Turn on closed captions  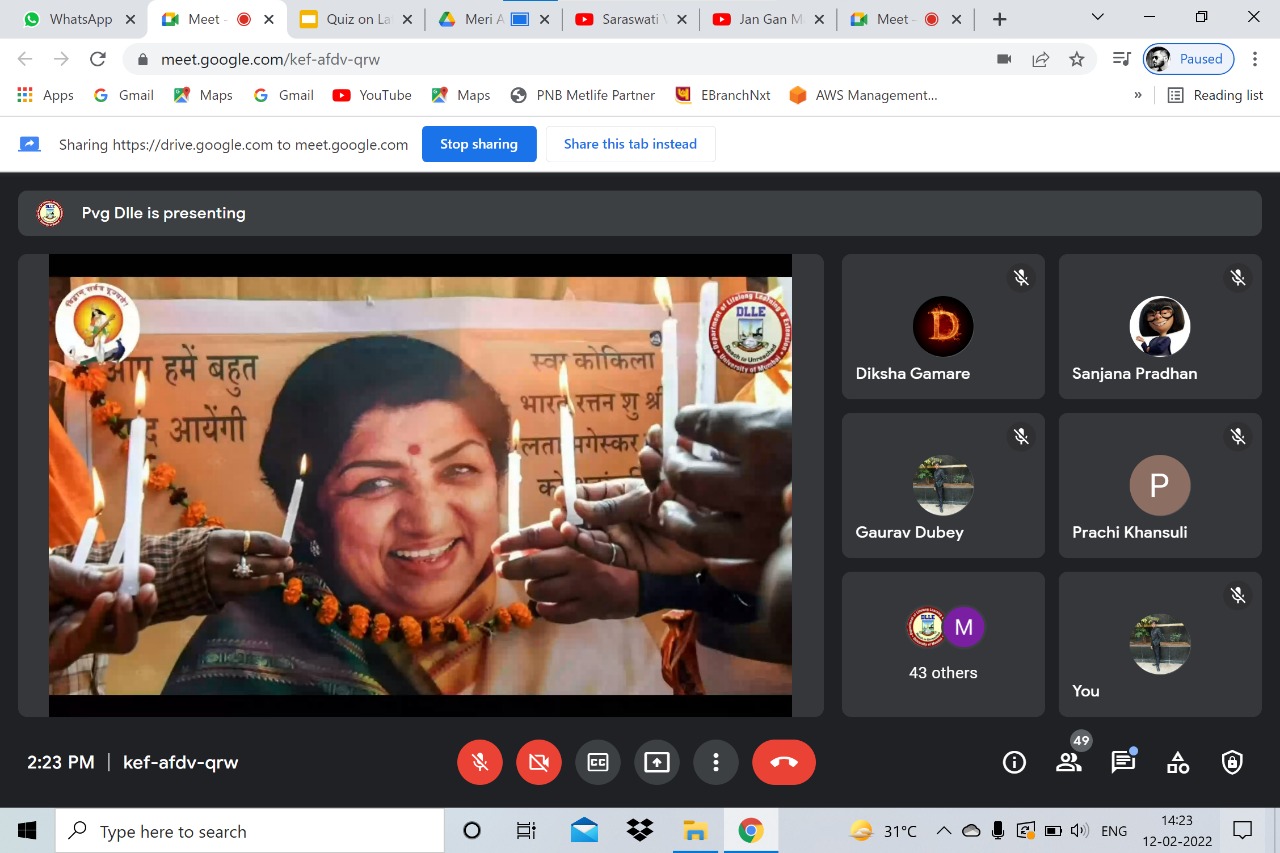598,762
